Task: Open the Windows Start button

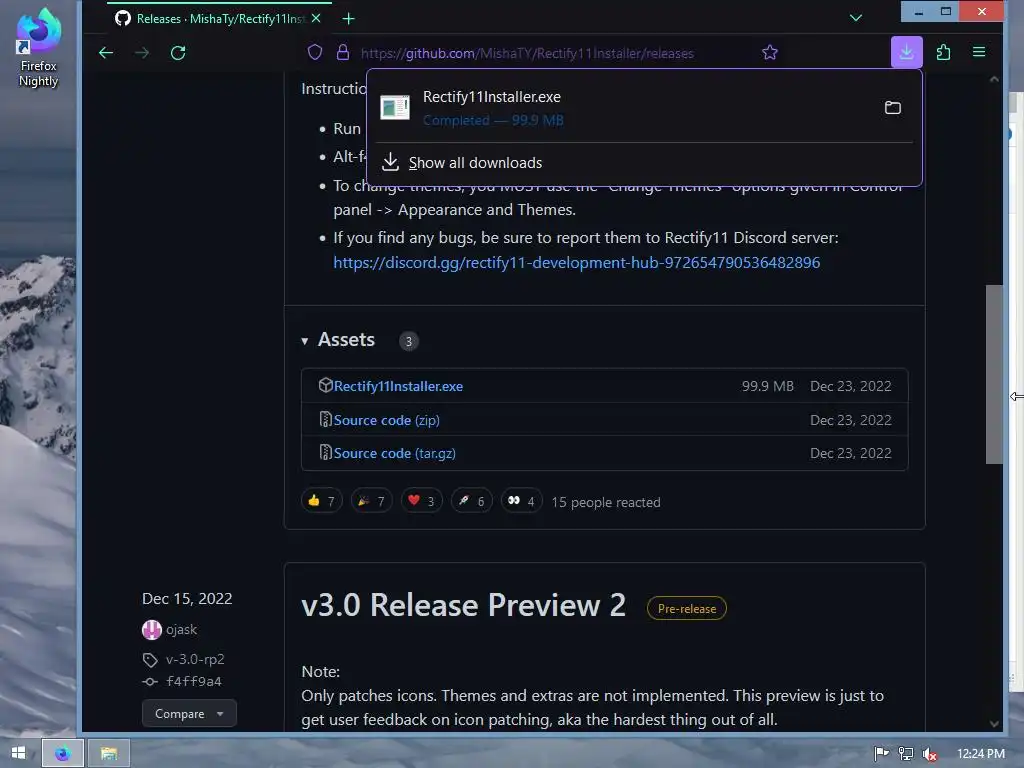Action: 18,753
